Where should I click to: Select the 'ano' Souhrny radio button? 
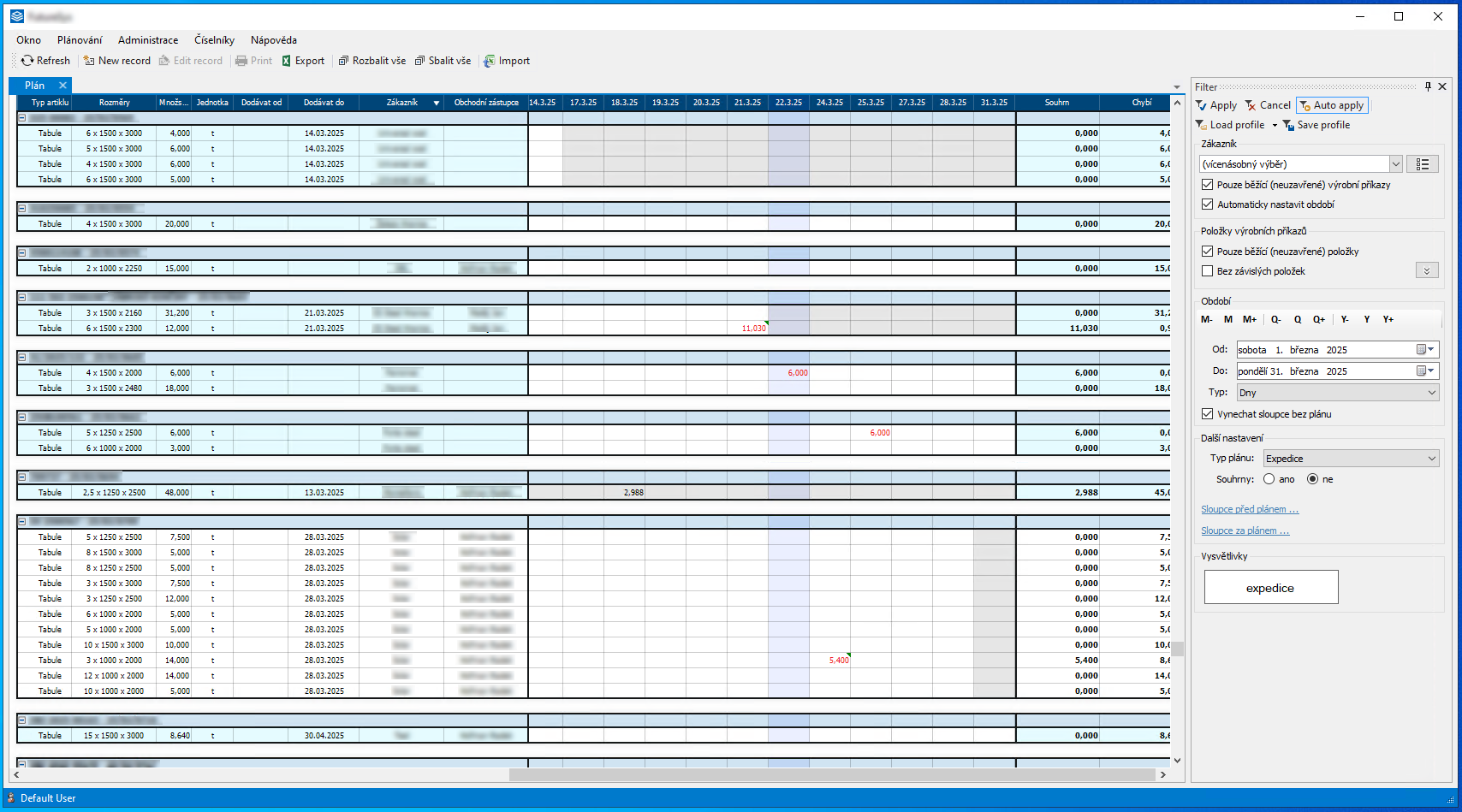[1269, 479]
